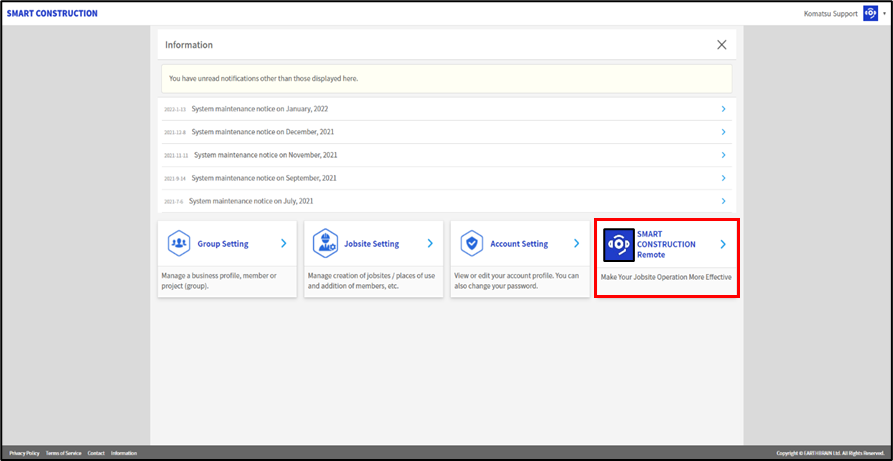Click the Komatsu Support user name

[830, 14]
